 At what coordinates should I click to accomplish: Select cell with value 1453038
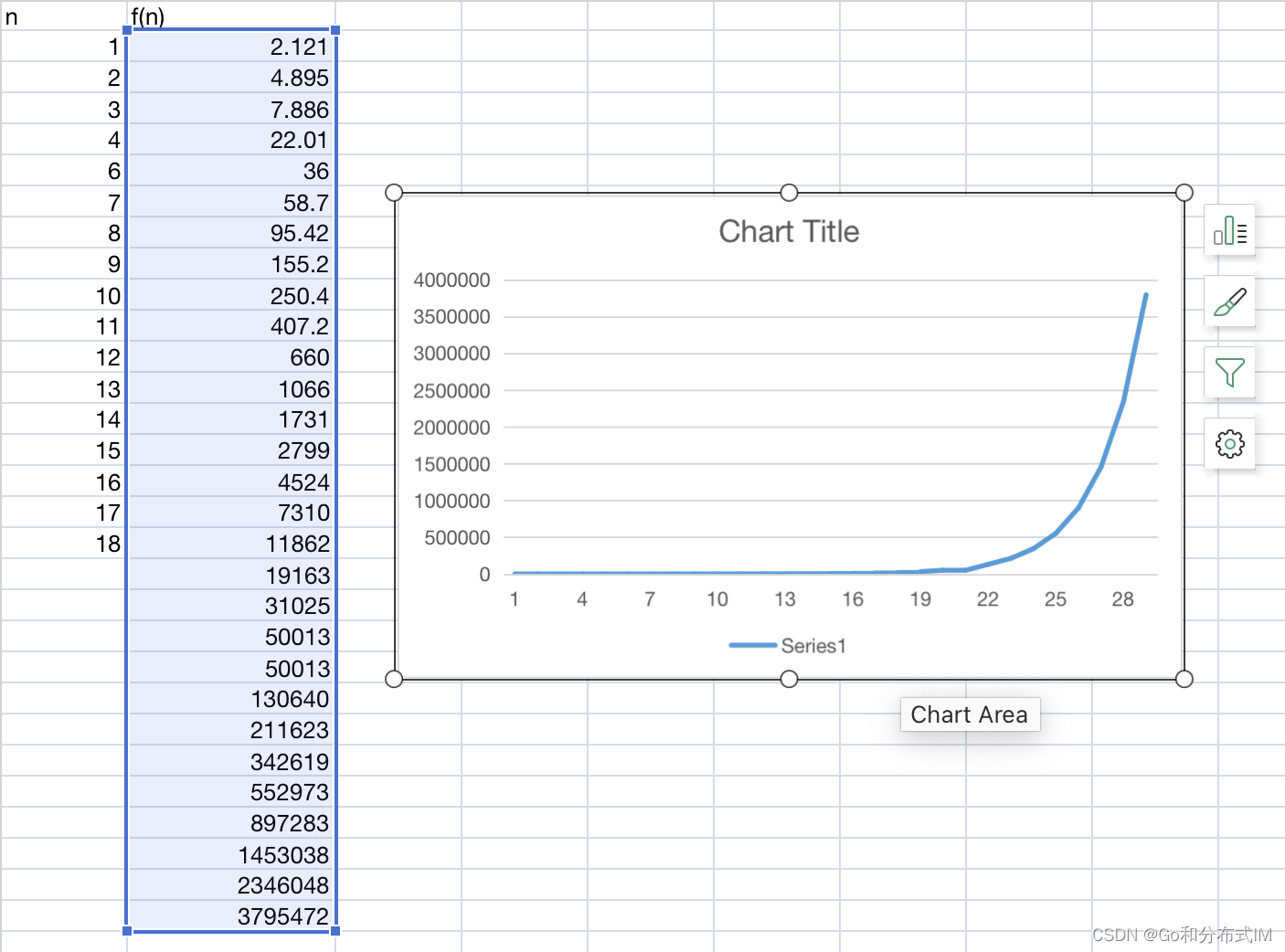231,854
